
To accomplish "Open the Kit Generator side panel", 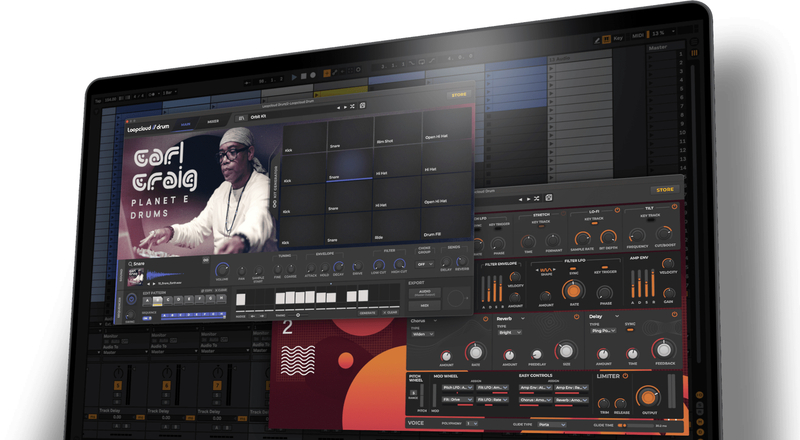I will (x=274, y=186).
